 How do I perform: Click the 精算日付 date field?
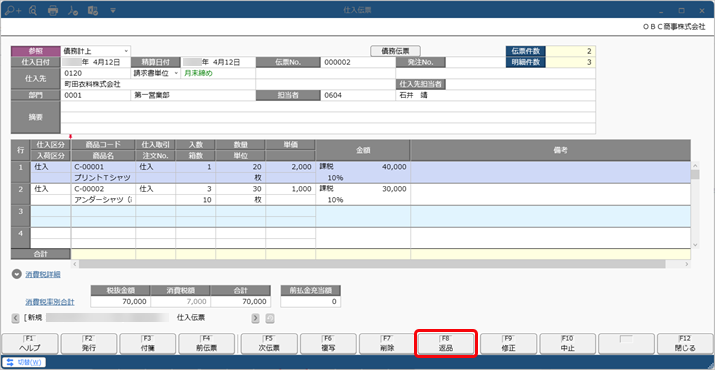point(218,62)
